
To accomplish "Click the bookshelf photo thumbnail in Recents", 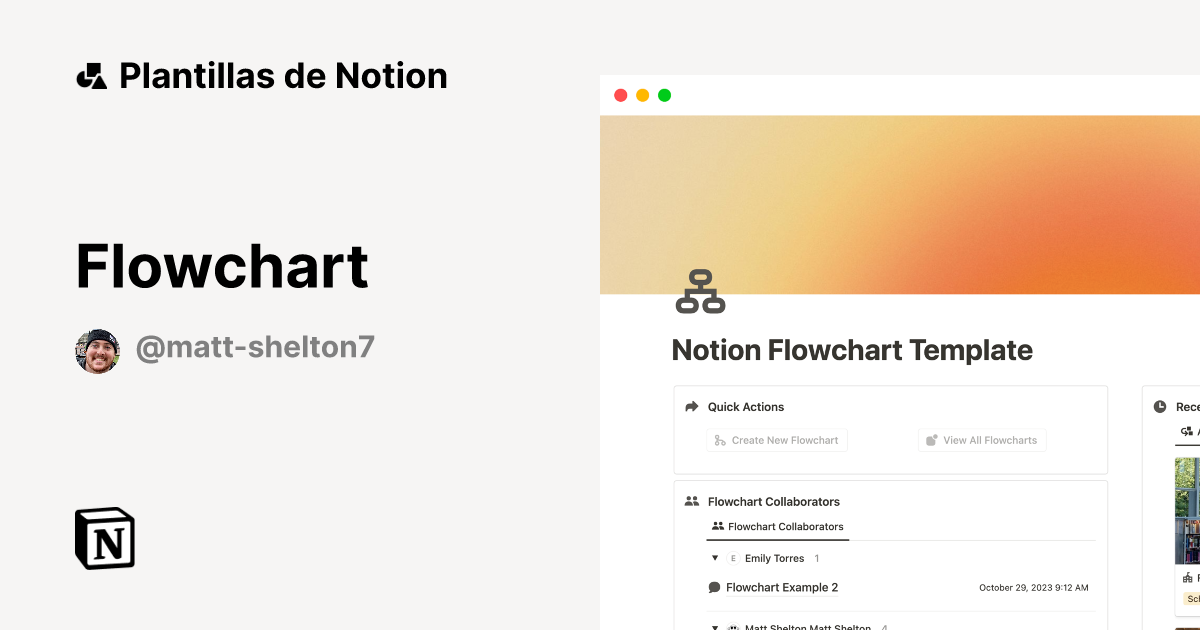I will point(1189,510).
